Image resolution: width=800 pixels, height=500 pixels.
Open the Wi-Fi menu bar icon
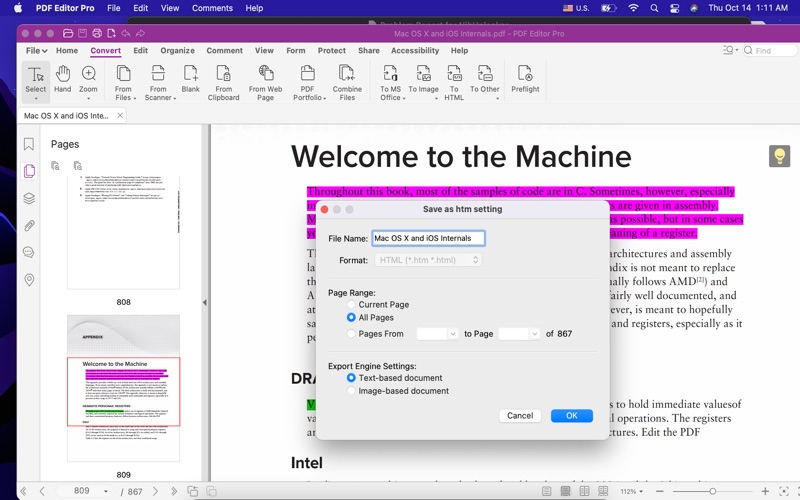[x=633, y=8]
